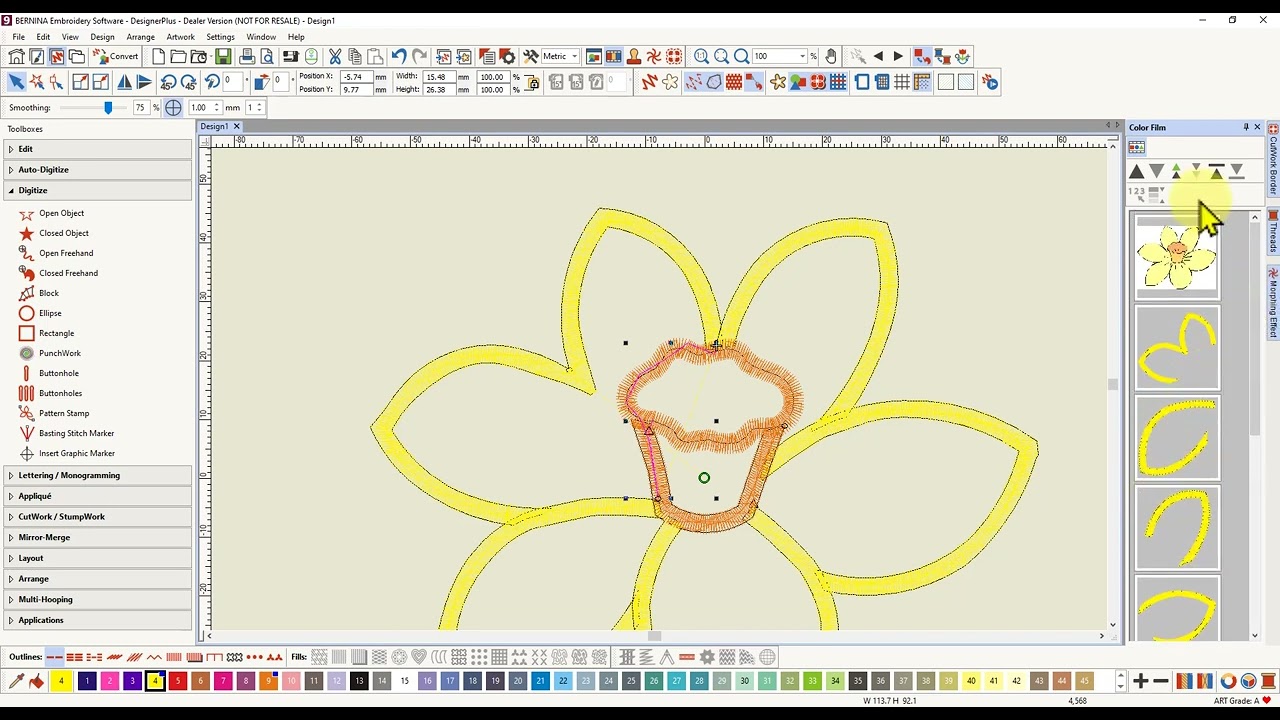Expand the Mirror-Merge toolbox
Screen dimensions: 1280x720
click(x=98, y=537)
